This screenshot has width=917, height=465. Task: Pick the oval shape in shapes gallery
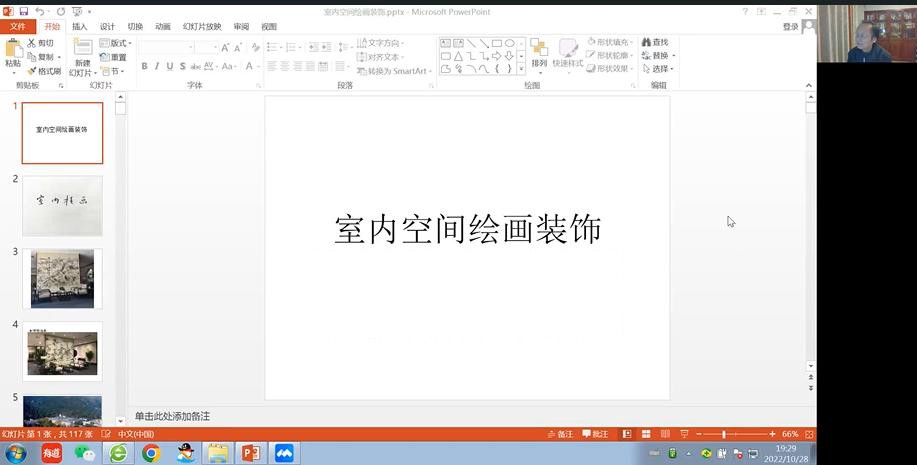[x=510, y=43]
